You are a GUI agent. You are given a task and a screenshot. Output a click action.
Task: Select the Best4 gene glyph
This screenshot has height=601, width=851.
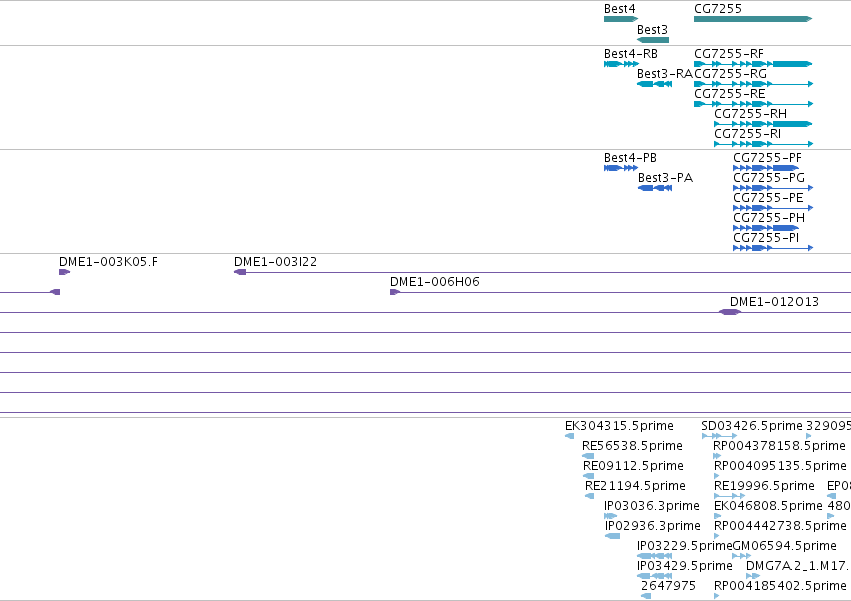[621, 19]
